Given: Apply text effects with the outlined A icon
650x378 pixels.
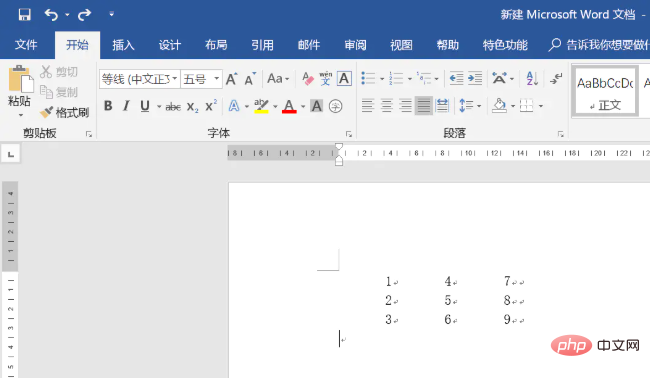Looking at the screenshot, I should click(x=234, y=106).
